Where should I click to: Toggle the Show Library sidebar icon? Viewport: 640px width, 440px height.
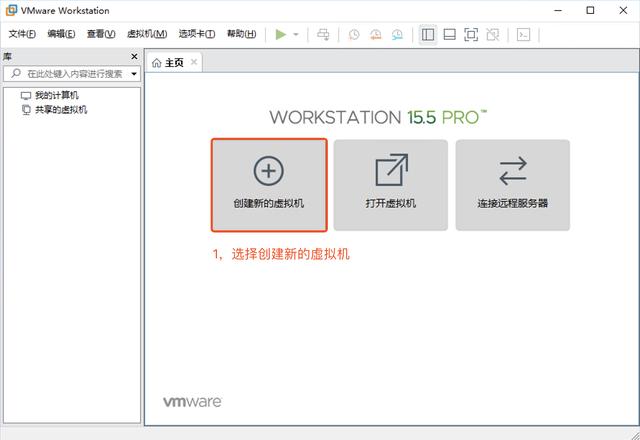428,35
